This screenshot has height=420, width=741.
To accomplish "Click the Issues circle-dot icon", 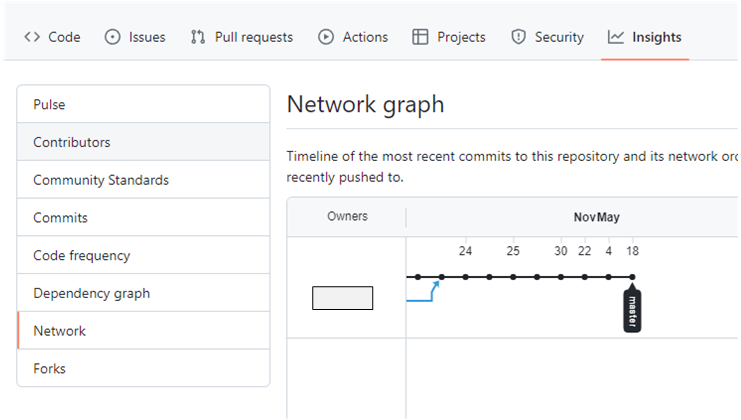I will click(112, 37).
